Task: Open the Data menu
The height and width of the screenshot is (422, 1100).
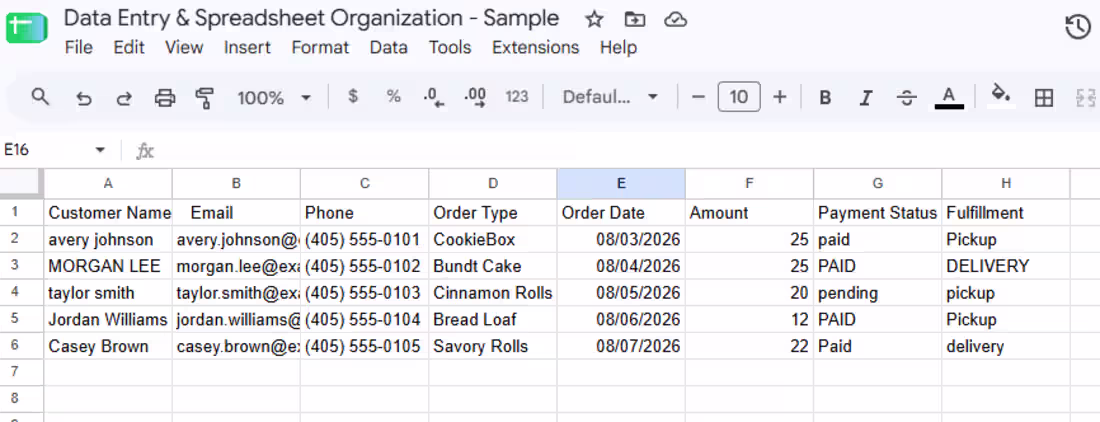Action: pos(389,48)
